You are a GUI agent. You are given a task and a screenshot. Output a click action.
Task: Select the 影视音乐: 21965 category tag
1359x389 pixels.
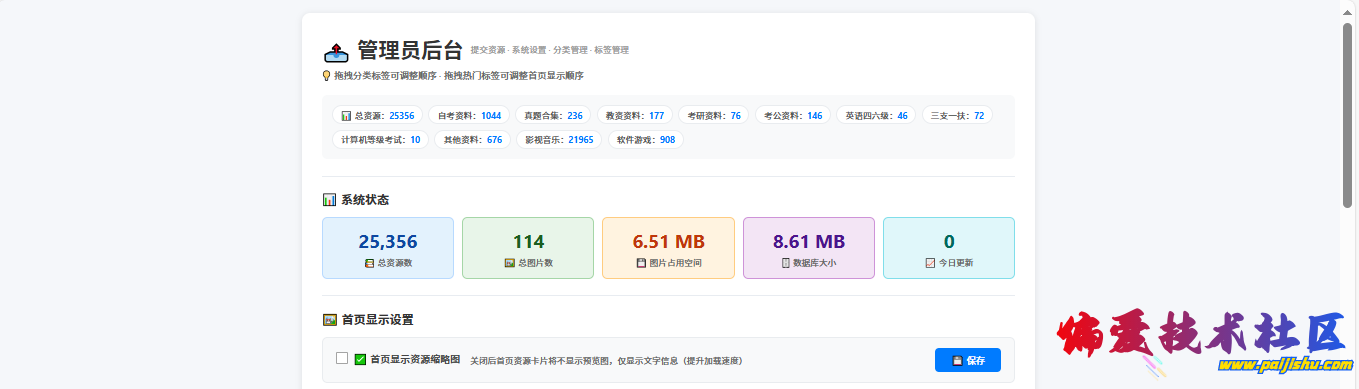pyautogui.click(x=559, y=140)
